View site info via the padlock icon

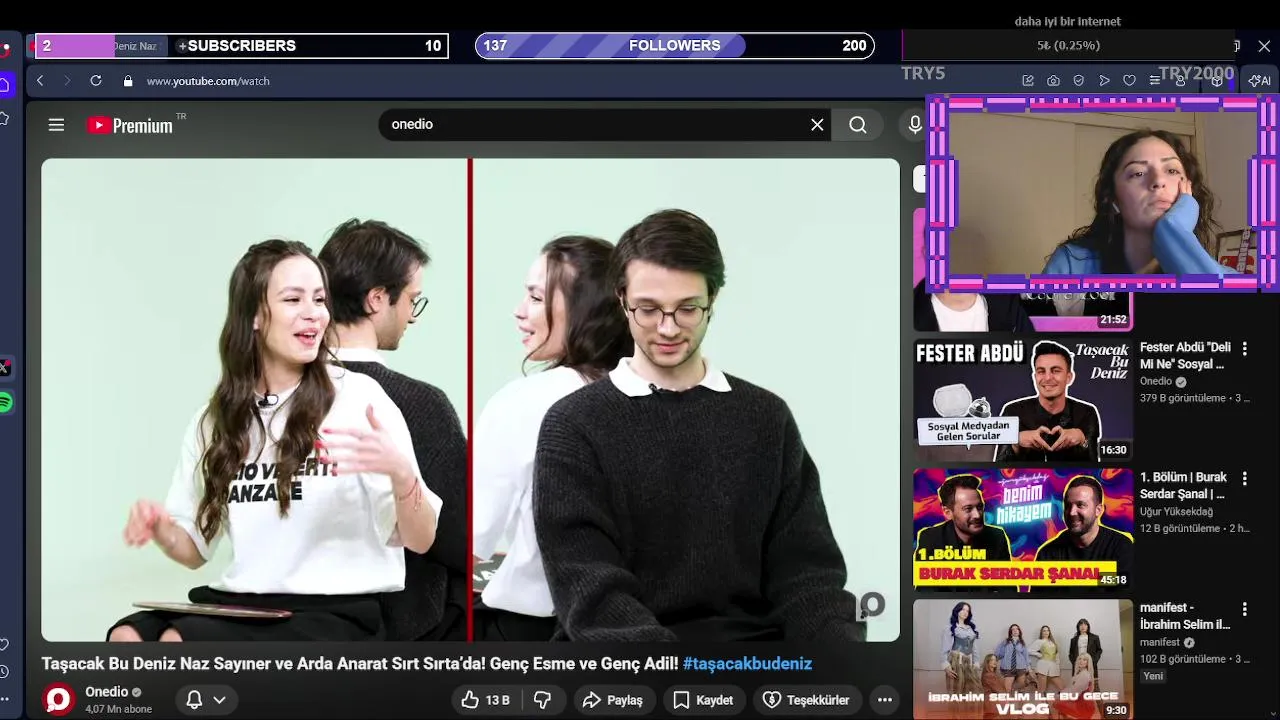click(127, 81)
